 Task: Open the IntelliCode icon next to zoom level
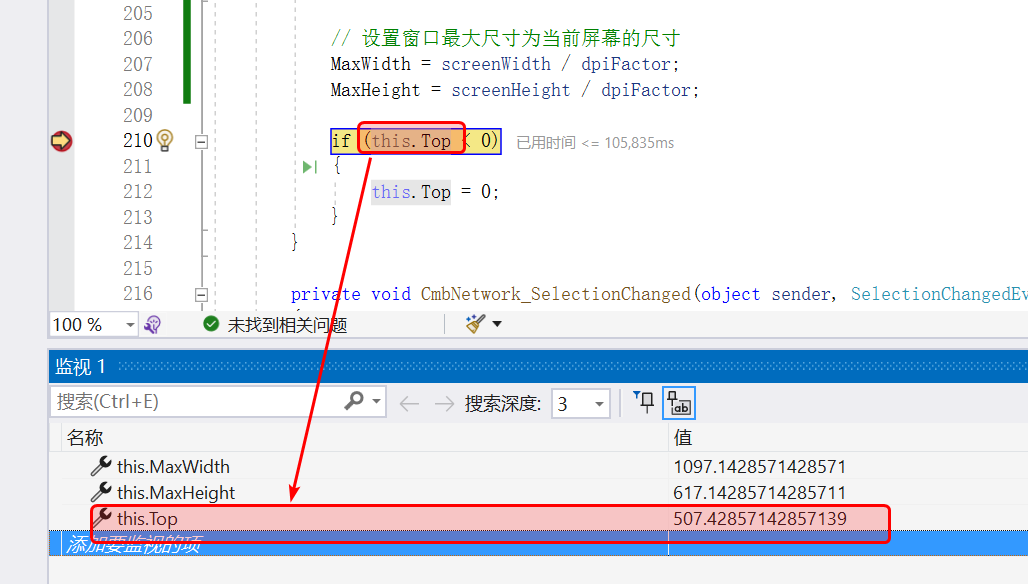153,324
